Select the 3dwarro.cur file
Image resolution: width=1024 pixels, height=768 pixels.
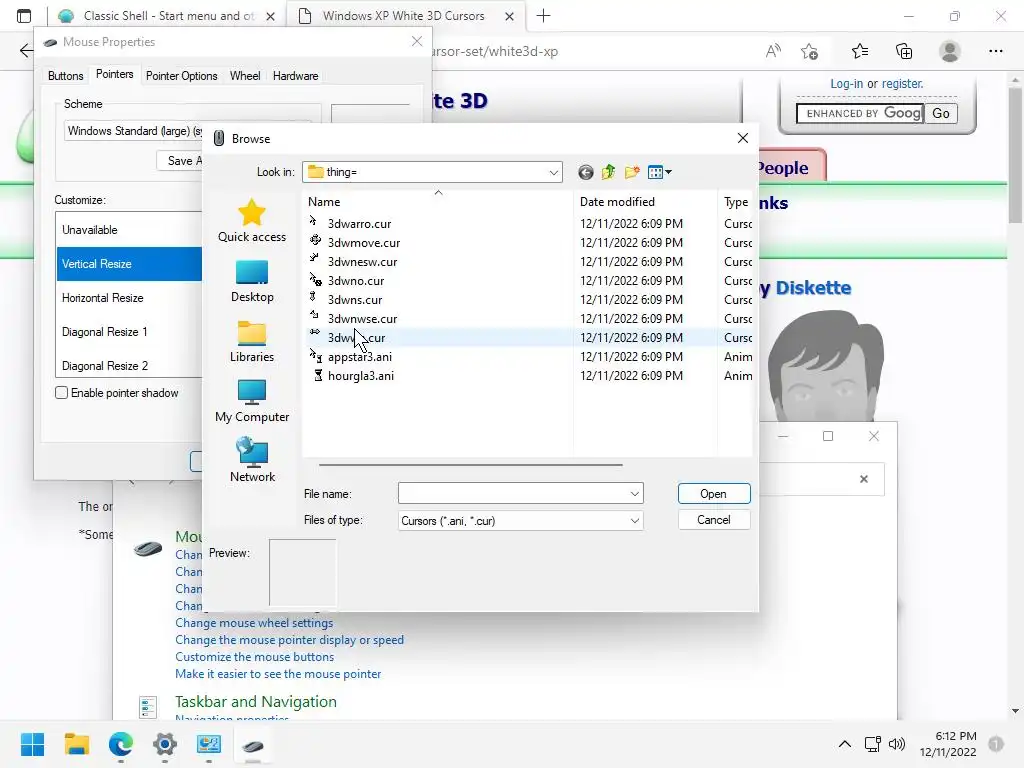pos(359,223)
